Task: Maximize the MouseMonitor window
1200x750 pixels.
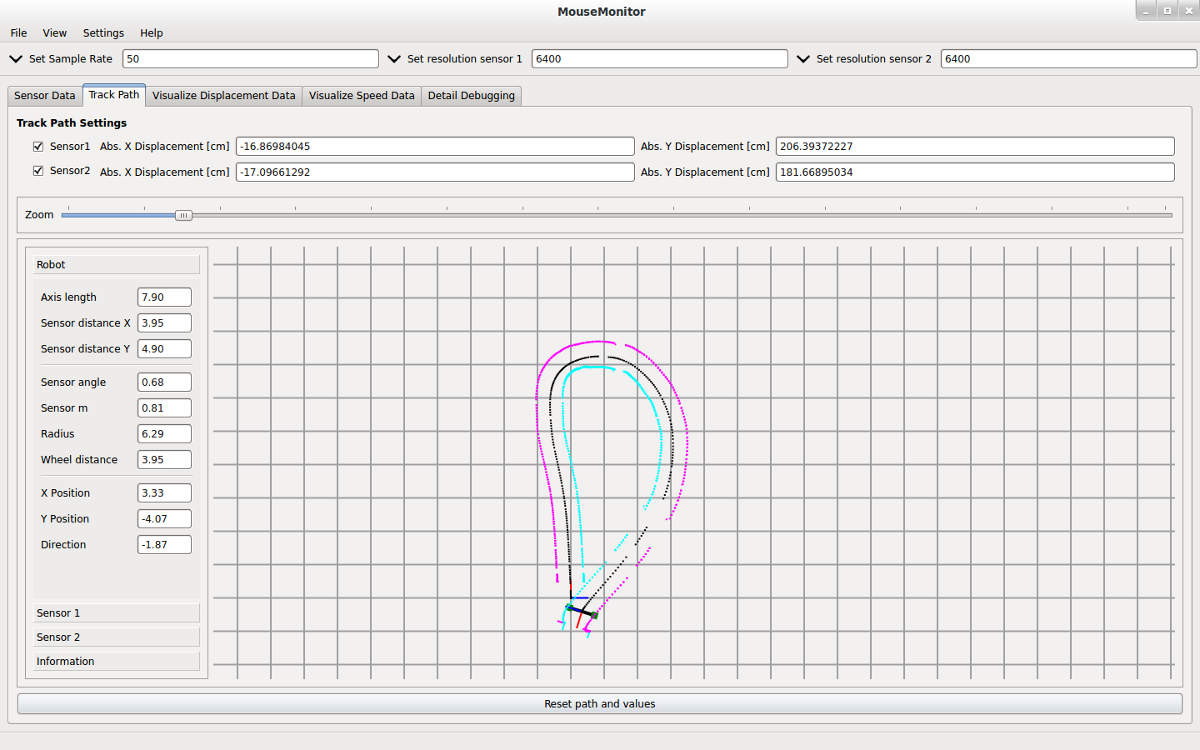Action: click(x=1166, y=10)
